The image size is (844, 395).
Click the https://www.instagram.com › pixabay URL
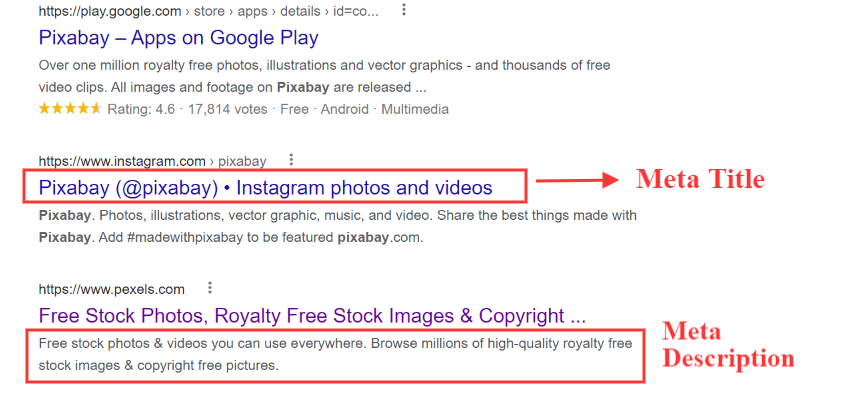point(152,161)
